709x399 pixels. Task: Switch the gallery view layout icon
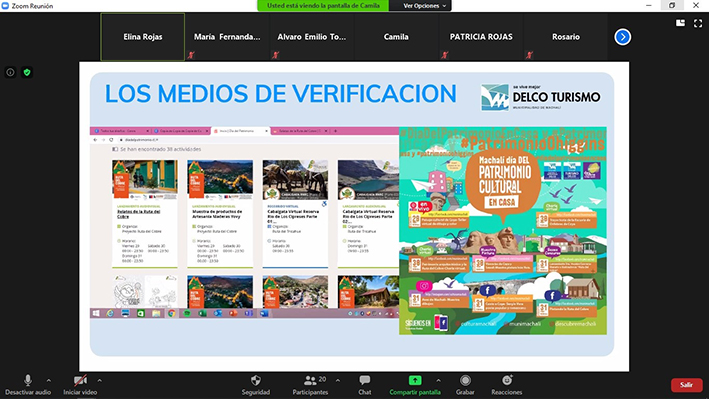(680, 23)
